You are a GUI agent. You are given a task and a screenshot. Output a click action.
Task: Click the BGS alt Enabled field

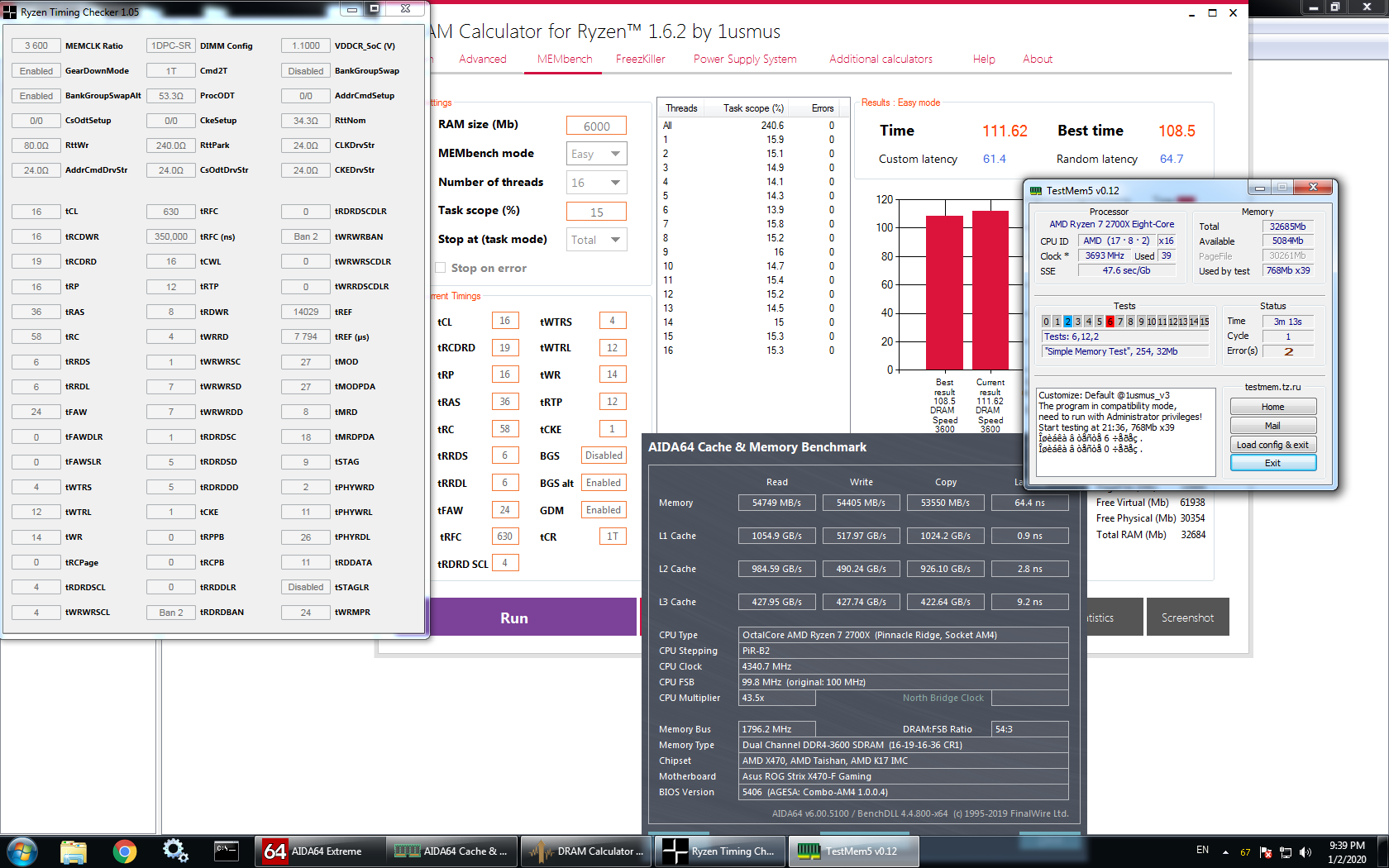click(x=604, y=483)
